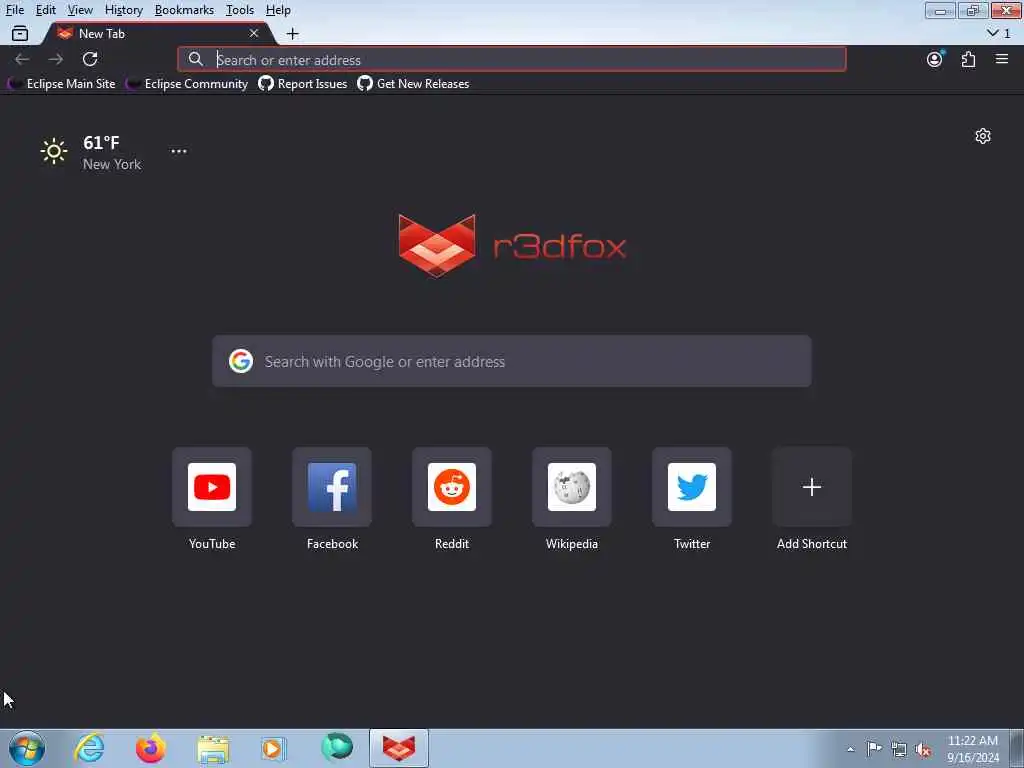The width and height of the screenshot is (1024, 768).
Task: Open the Action Center flag icon
Action: pos(874,749)
